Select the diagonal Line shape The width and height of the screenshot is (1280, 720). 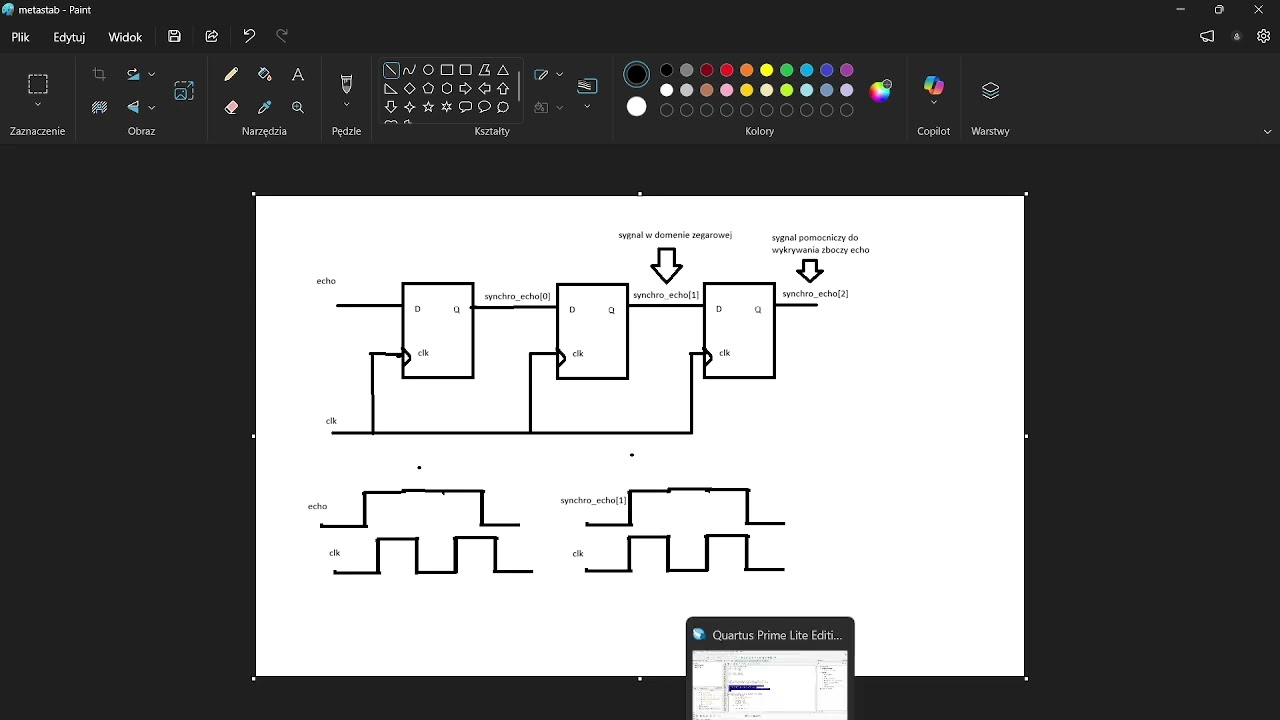coord(391,71)
